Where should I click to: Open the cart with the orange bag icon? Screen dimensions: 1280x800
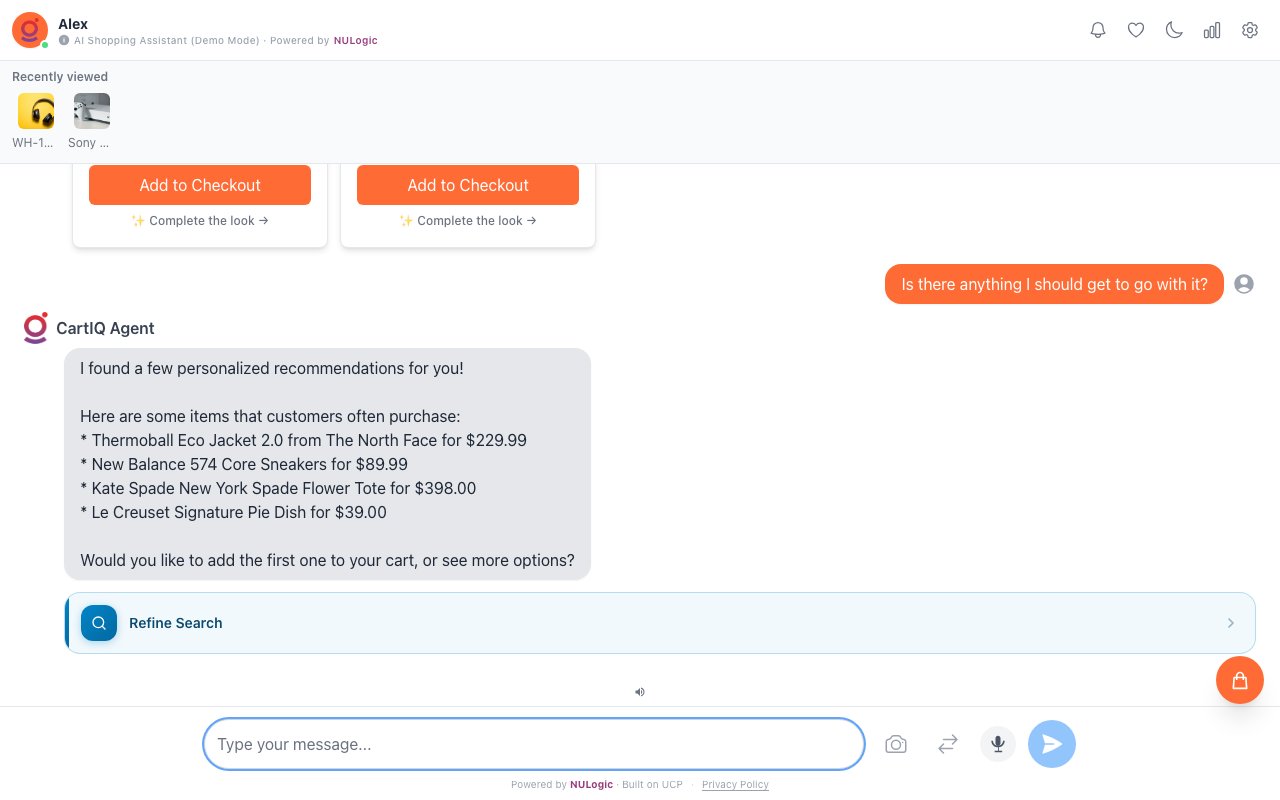[x=1240, y=680]
